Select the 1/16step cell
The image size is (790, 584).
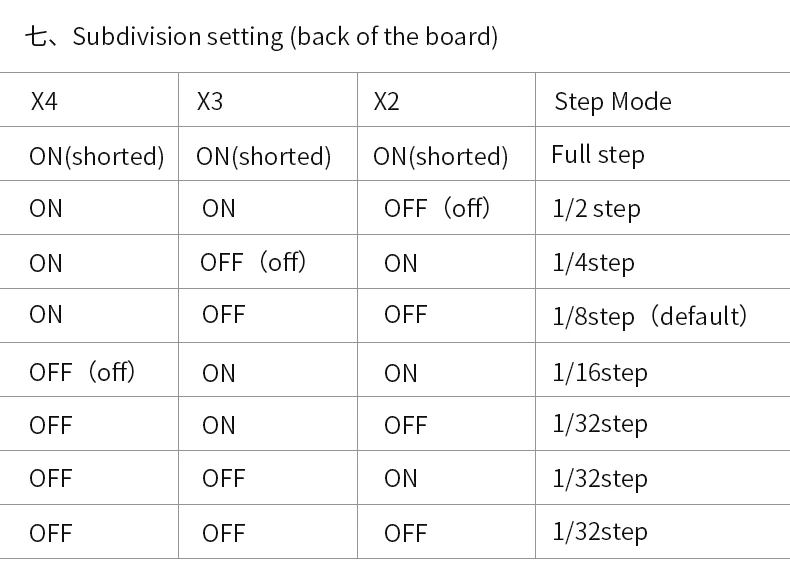pos(600,373)
